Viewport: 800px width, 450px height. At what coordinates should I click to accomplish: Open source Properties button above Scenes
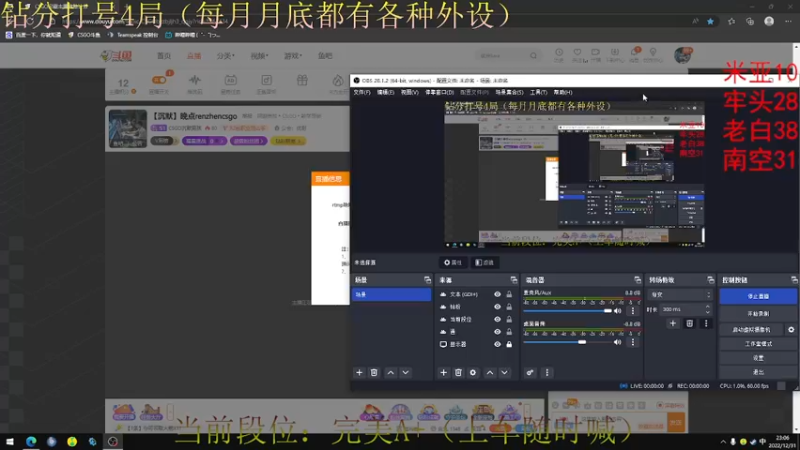tap(453, 263)
